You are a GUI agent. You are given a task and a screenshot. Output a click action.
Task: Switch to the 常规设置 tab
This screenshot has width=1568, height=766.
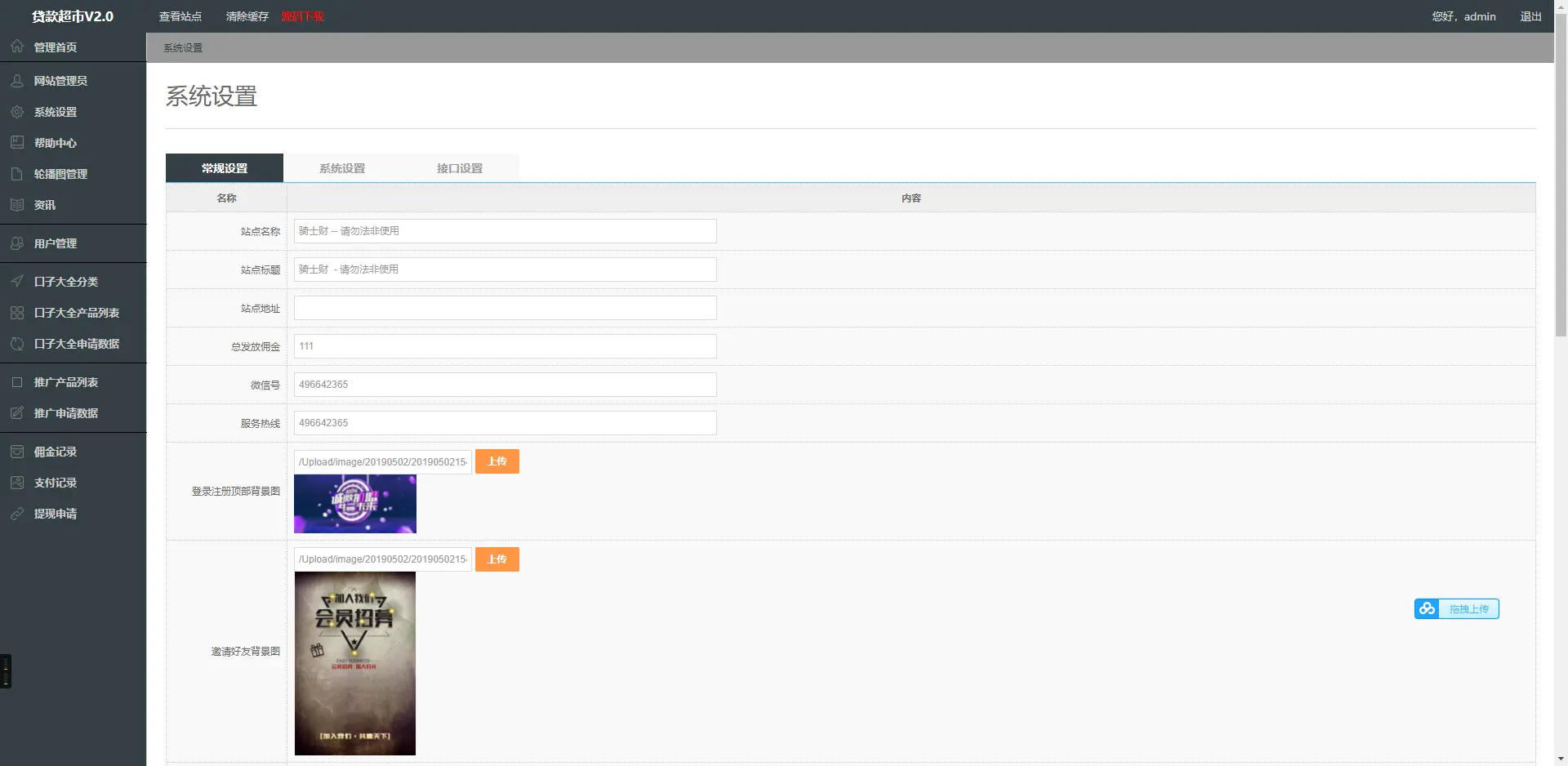225,168
